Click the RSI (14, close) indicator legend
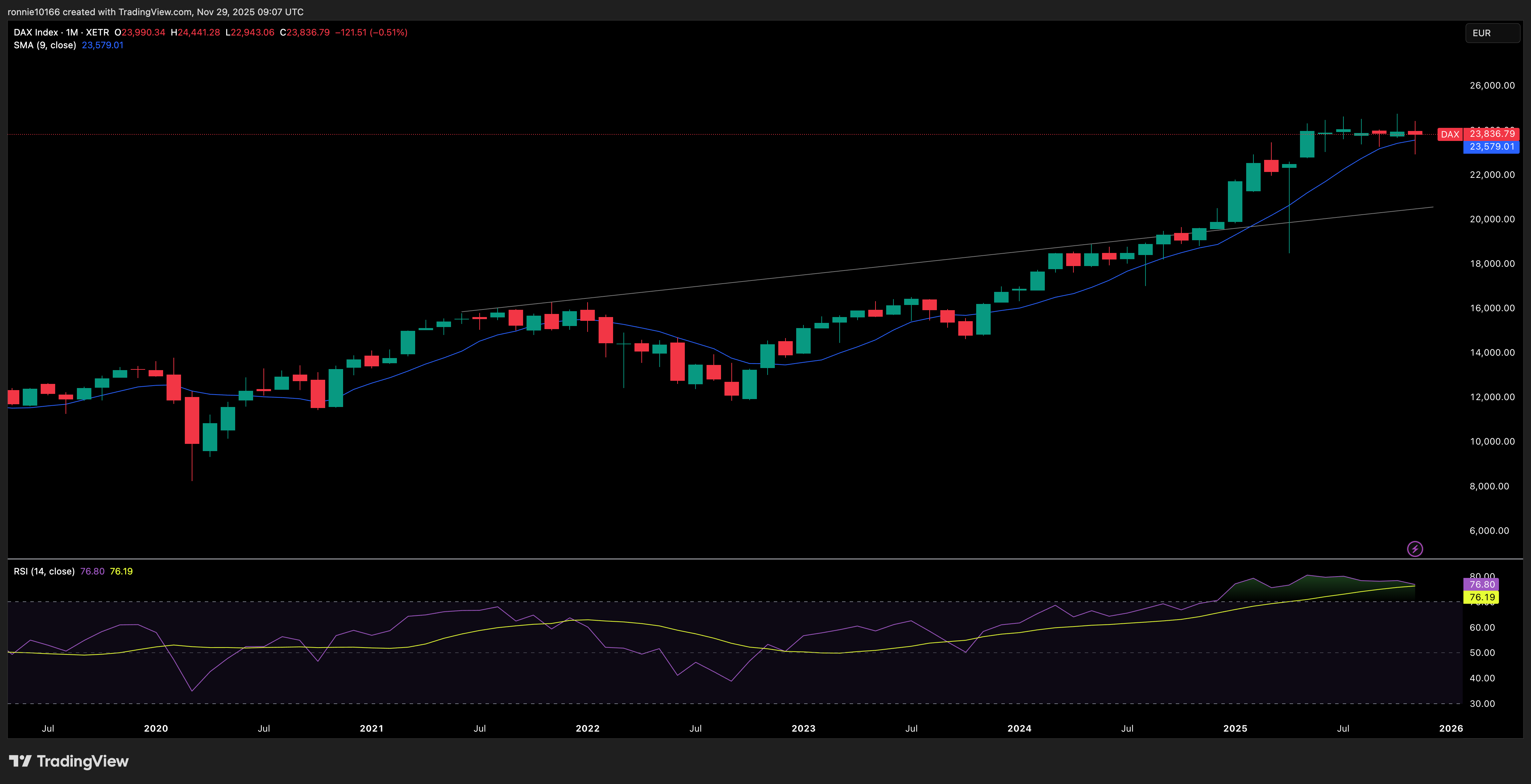This screenshot has width=1531, height=784. (x=44, y=571)
